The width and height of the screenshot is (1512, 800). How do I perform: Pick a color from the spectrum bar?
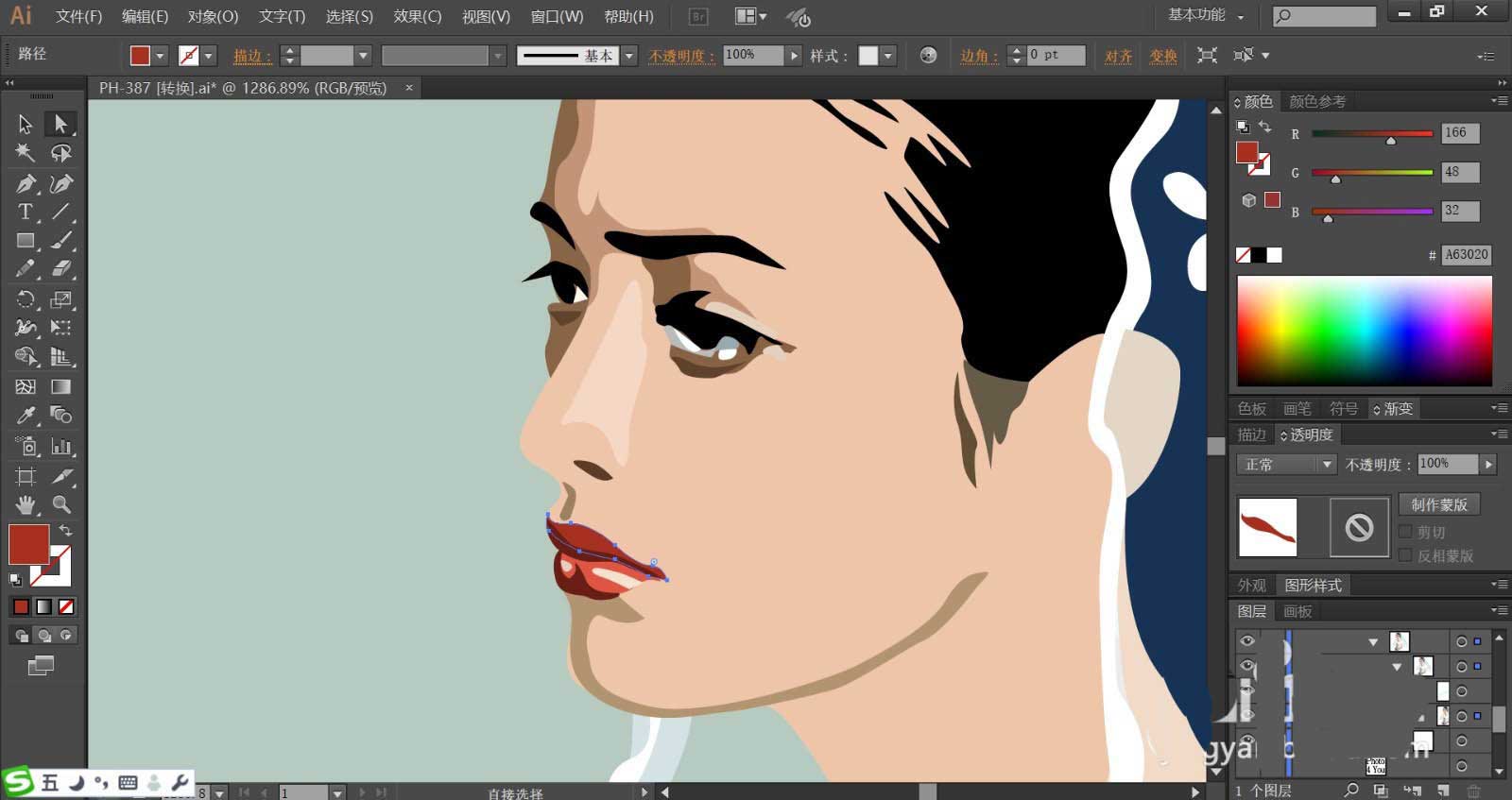tap(1365, 331)
